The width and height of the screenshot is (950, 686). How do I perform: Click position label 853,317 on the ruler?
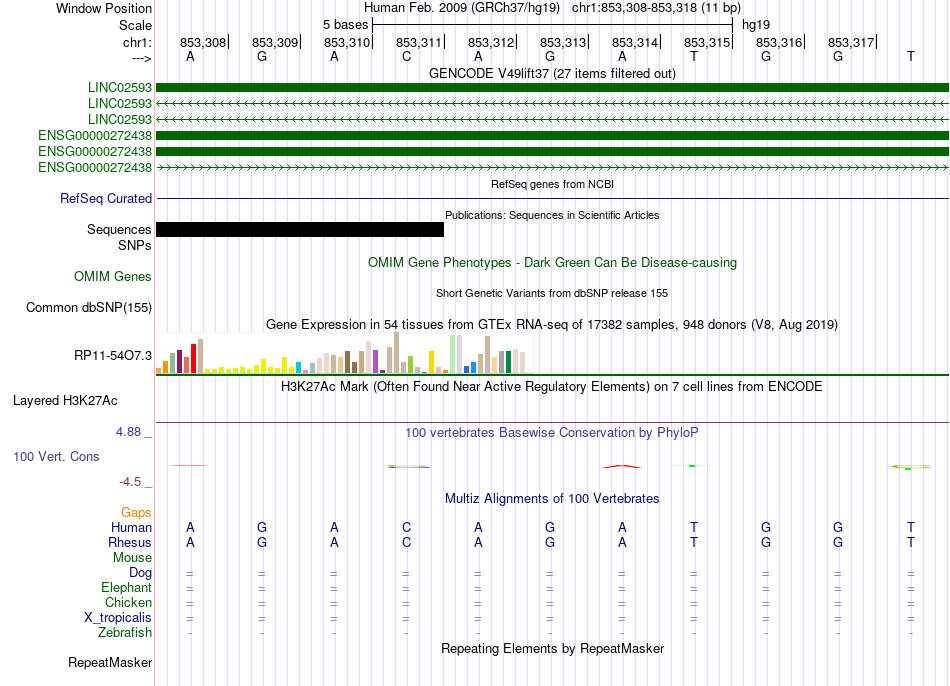[851, 42]
